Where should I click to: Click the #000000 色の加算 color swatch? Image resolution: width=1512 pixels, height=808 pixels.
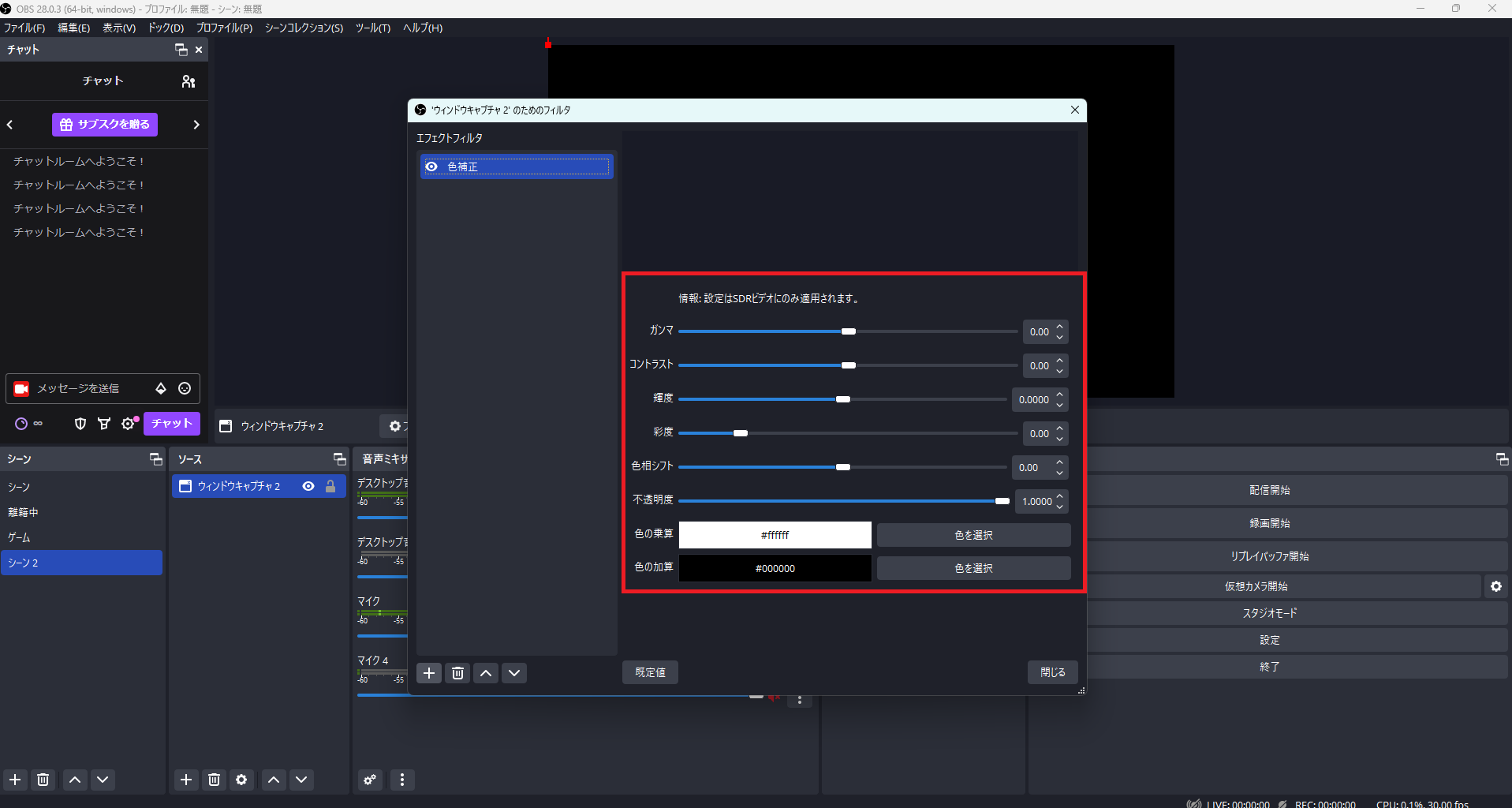click(x=775, y=568)
